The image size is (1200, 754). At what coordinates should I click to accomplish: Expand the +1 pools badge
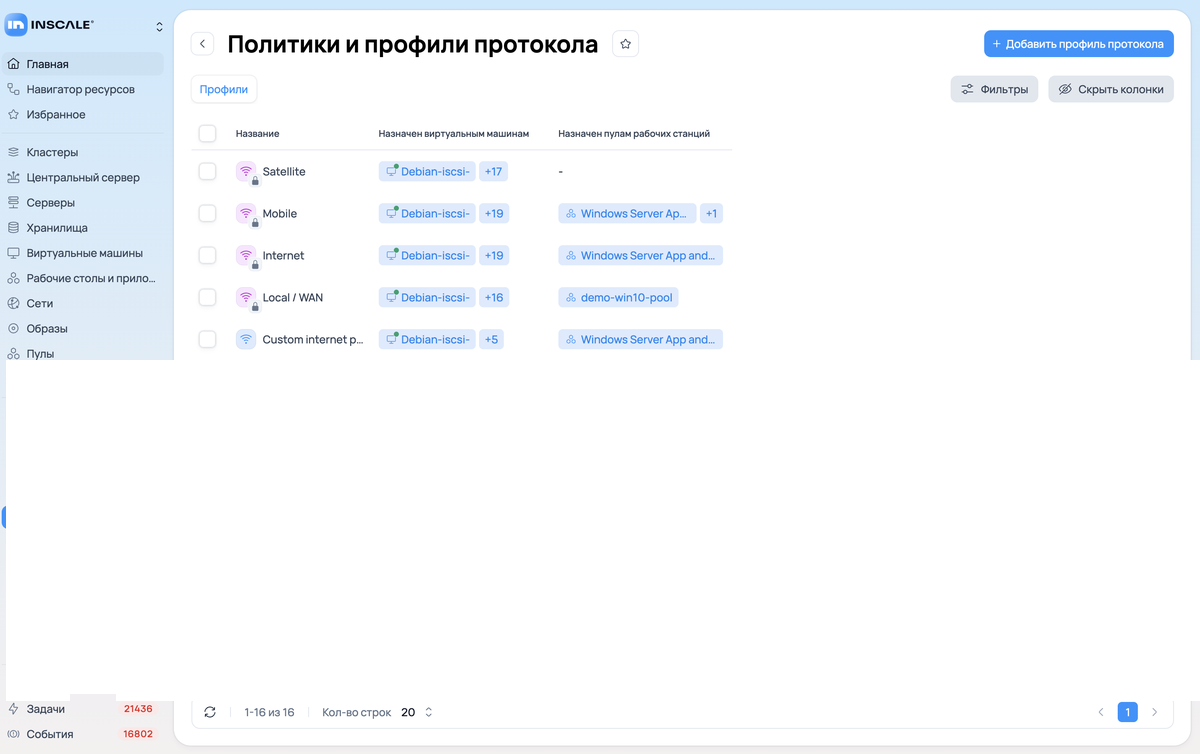pyautogui.click(x=711, y=214)
